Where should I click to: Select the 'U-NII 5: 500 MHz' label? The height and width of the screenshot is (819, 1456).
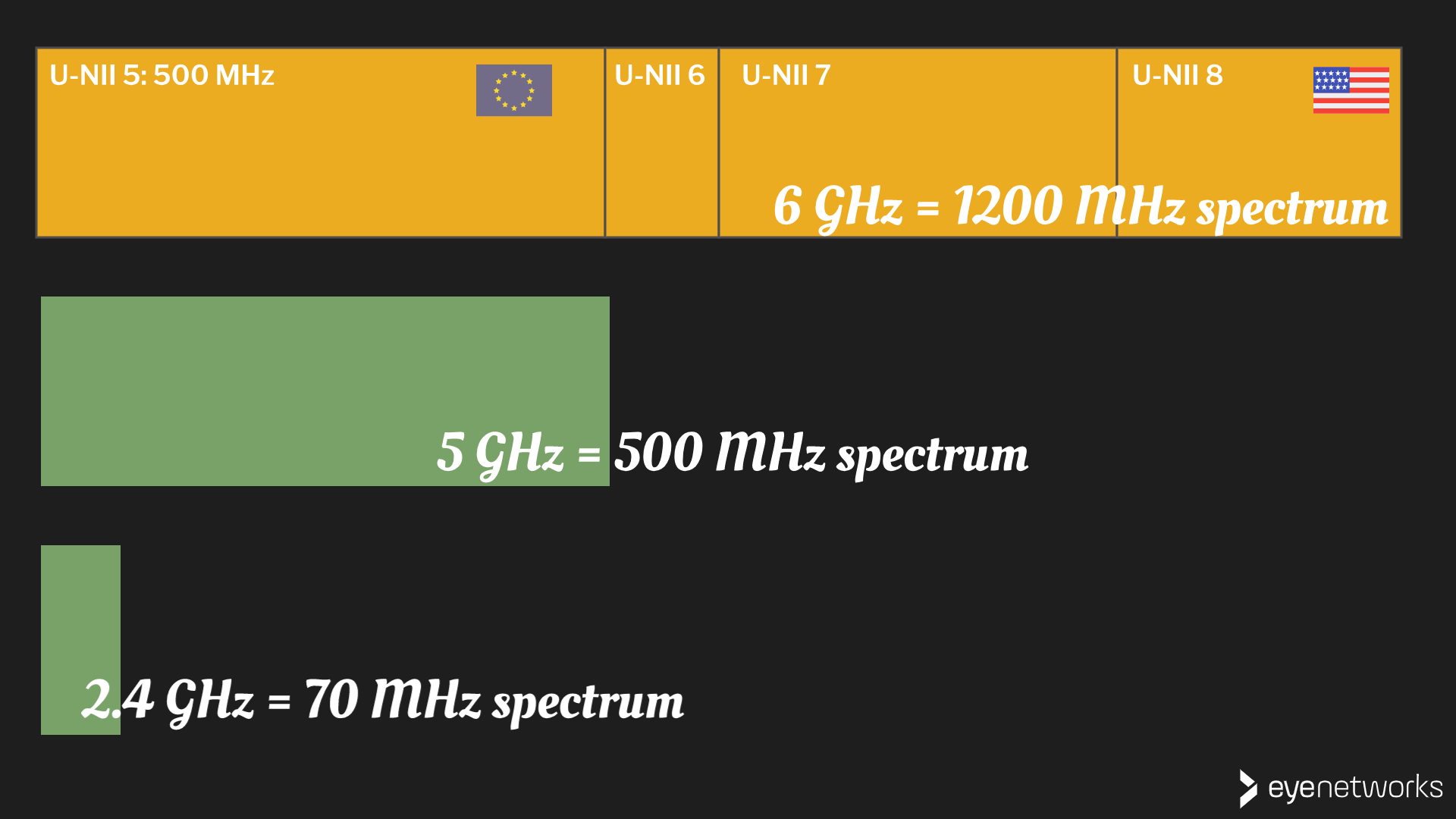(162, 75)
